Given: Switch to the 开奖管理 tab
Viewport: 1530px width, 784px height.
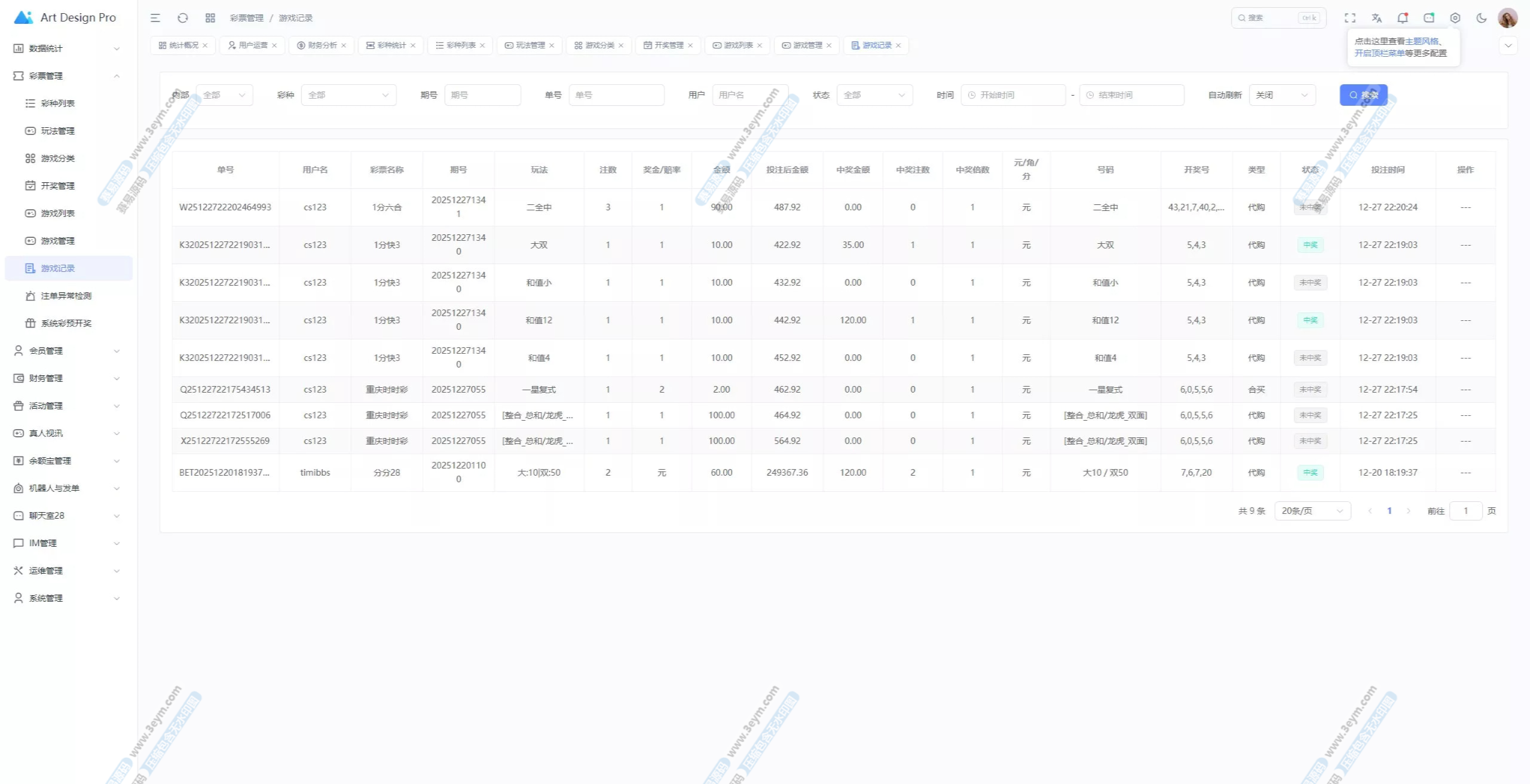Looking at the screenshot, I should [668, 45].
